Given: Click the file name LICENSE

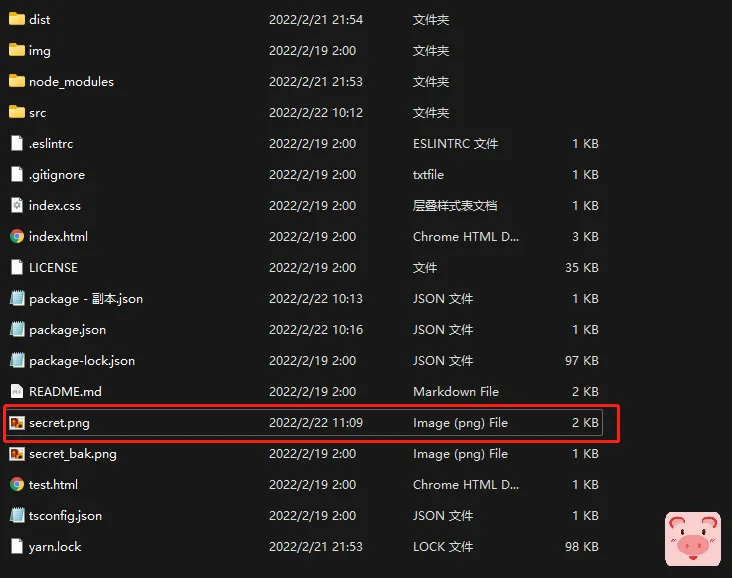Looking at the screenshot, I should (53, 268).
